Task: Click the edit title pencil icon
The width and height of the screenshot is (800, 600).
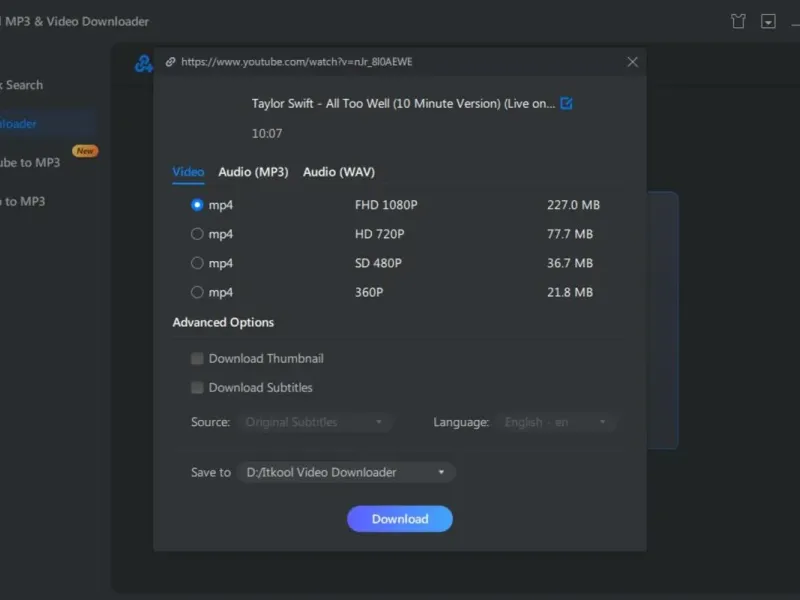Action: click(x=567, y=103)
